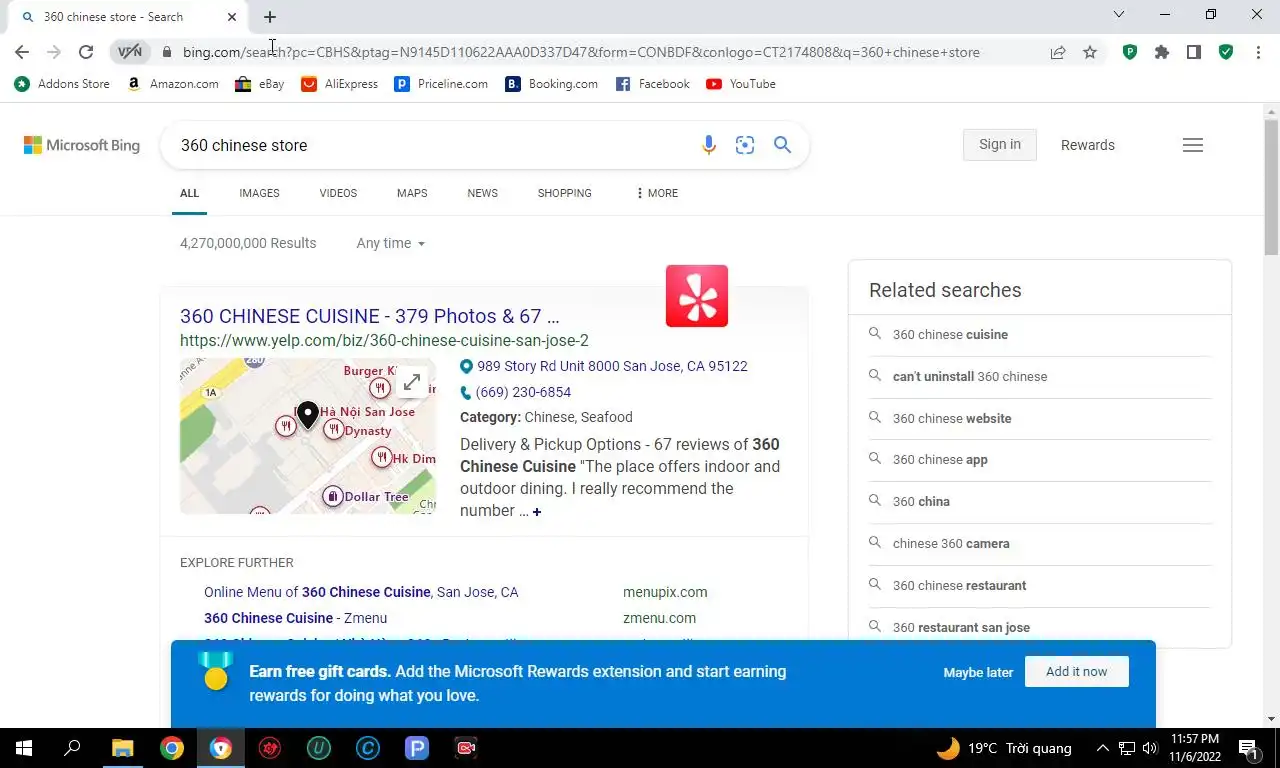Dismiss banner with Maybe later
Screen dimensions: 1280x768
978,672
